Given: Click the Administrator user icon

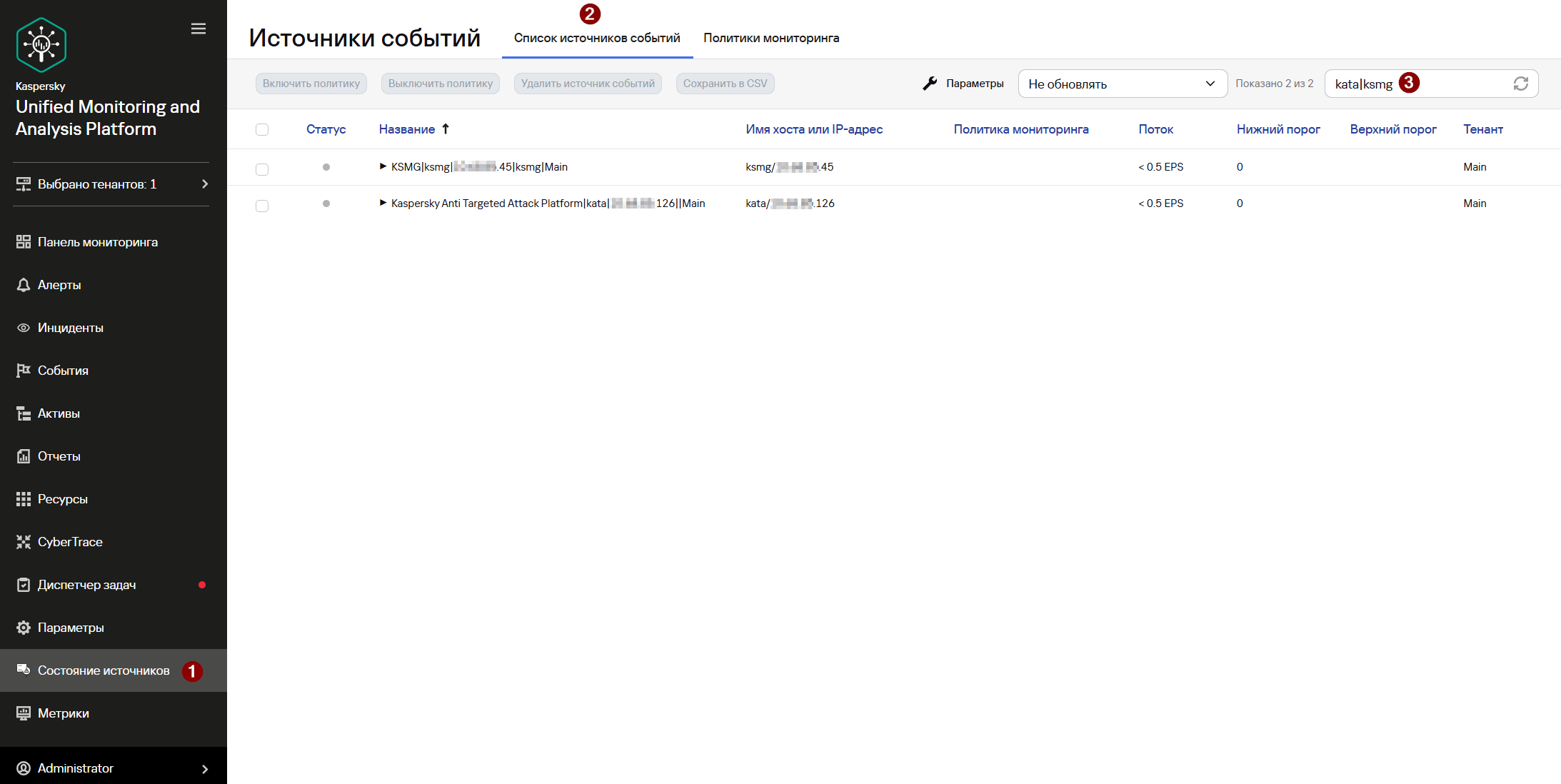Looking at the screenshot, I should tap(24, 768).
